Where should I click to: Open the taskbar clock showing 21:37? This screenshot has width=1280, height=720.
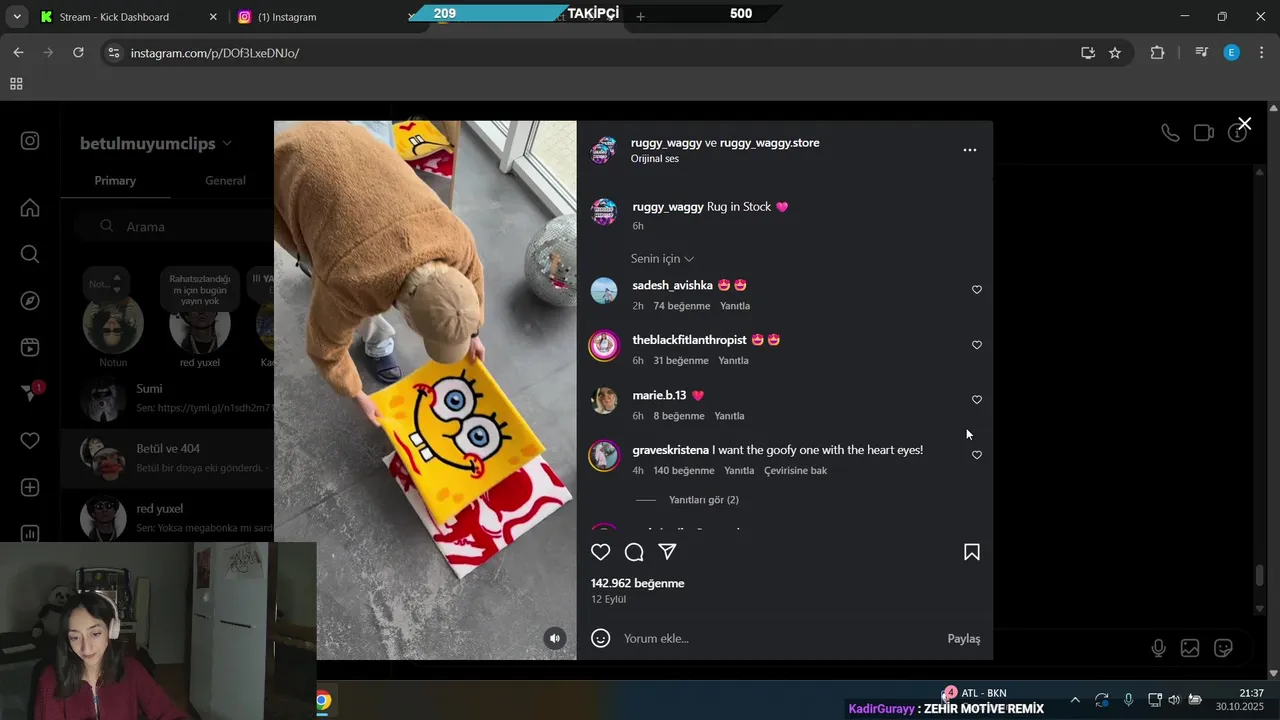point(1240,700)
